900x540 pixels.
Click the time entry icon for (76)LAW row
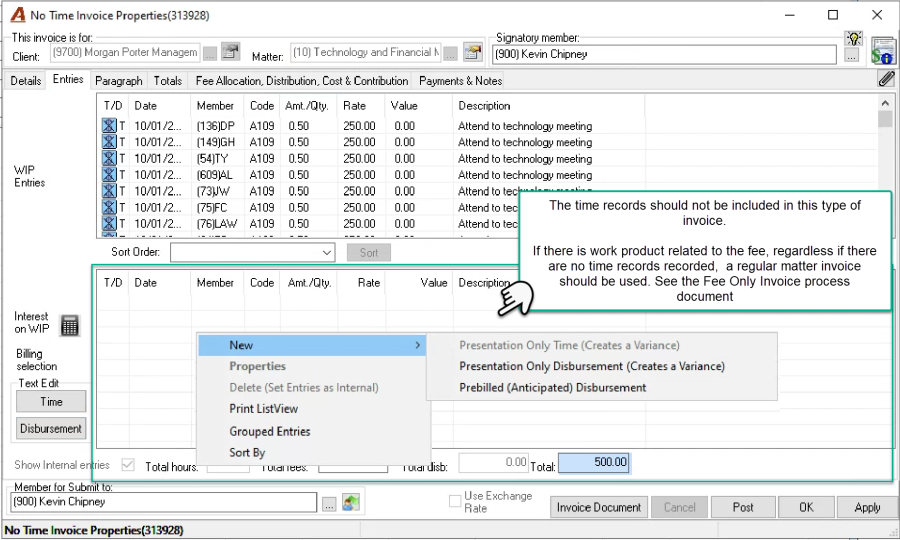tap(109, 223)
